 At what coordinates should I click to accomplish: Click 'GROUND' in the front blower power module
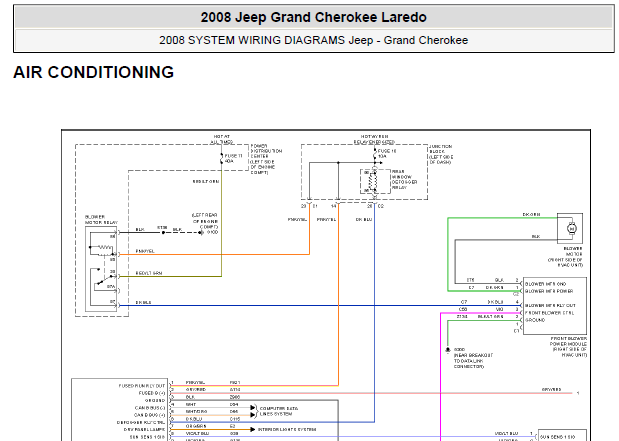pyautogui.click(x=535, y=320)
